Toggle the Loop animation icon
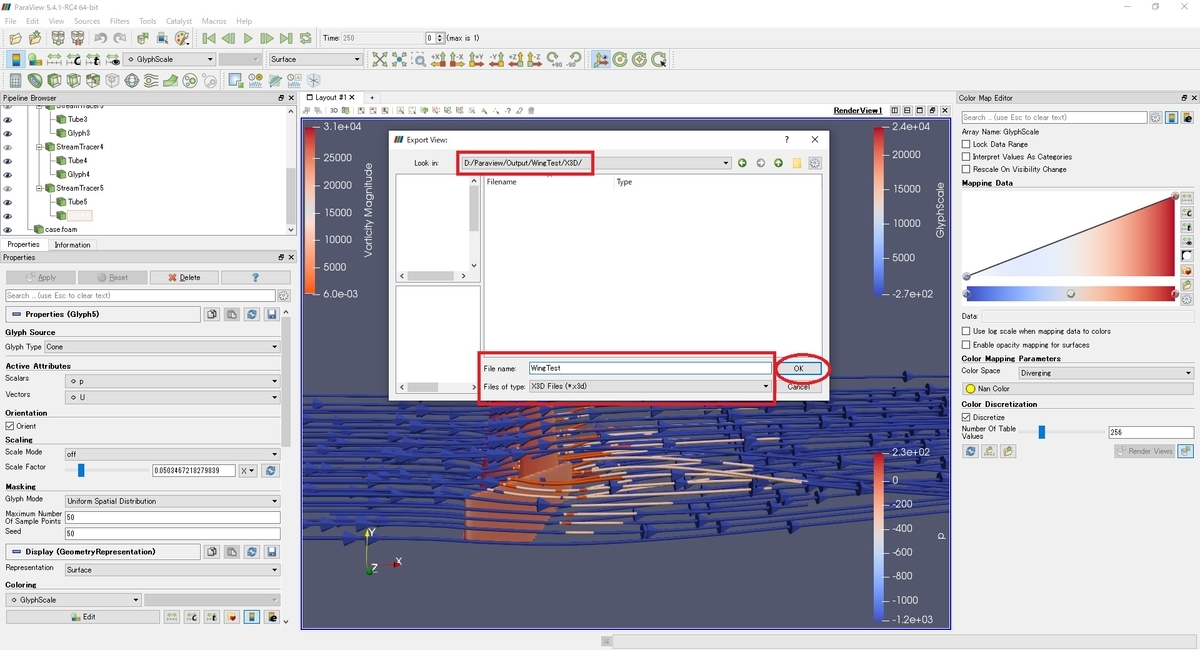Screen dimensions: 1200x650 tap(305, 38)
